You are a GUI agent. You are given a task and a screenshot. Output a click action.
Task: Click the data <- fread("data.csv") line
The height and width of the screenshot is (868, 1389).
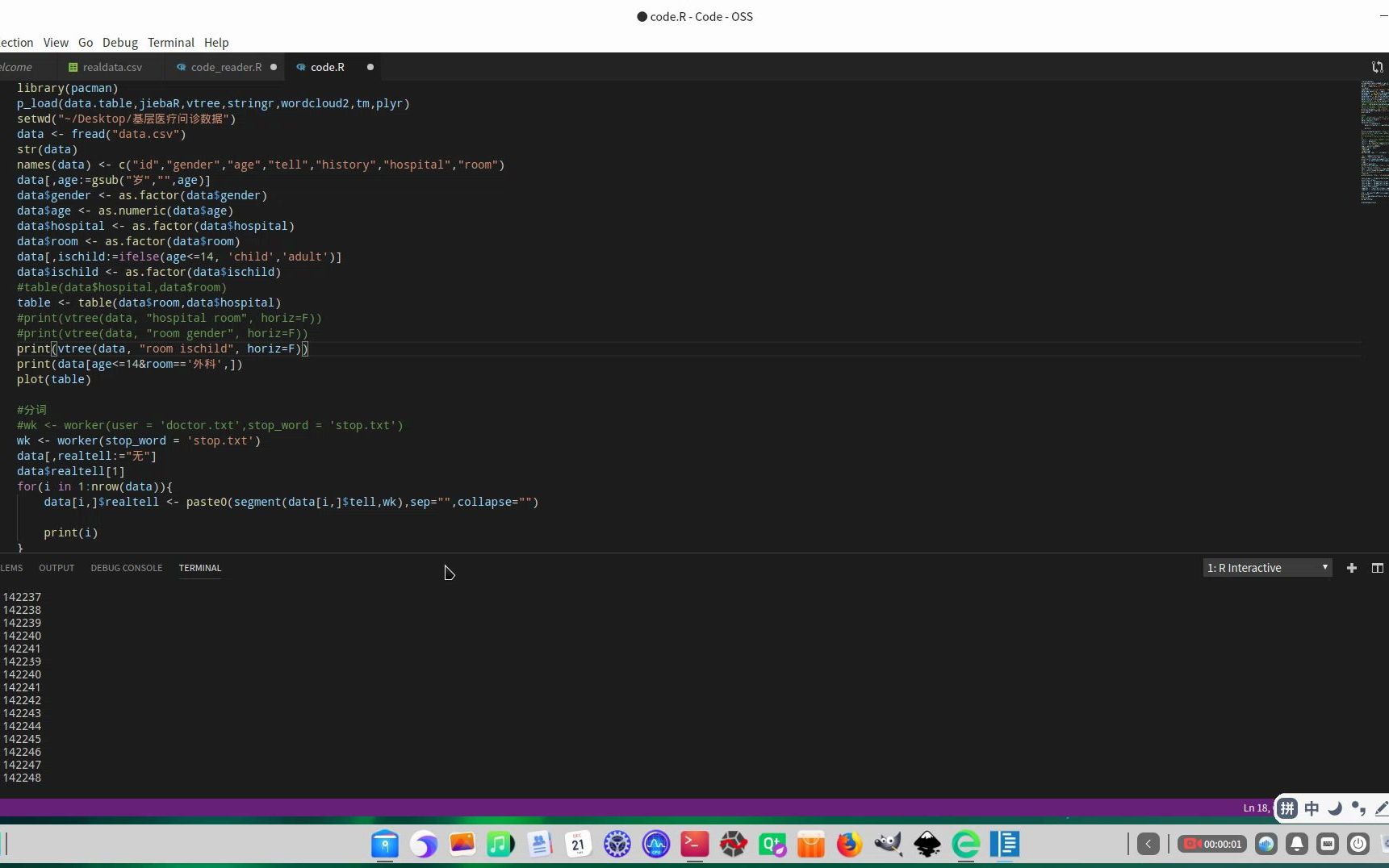(102, 134)
